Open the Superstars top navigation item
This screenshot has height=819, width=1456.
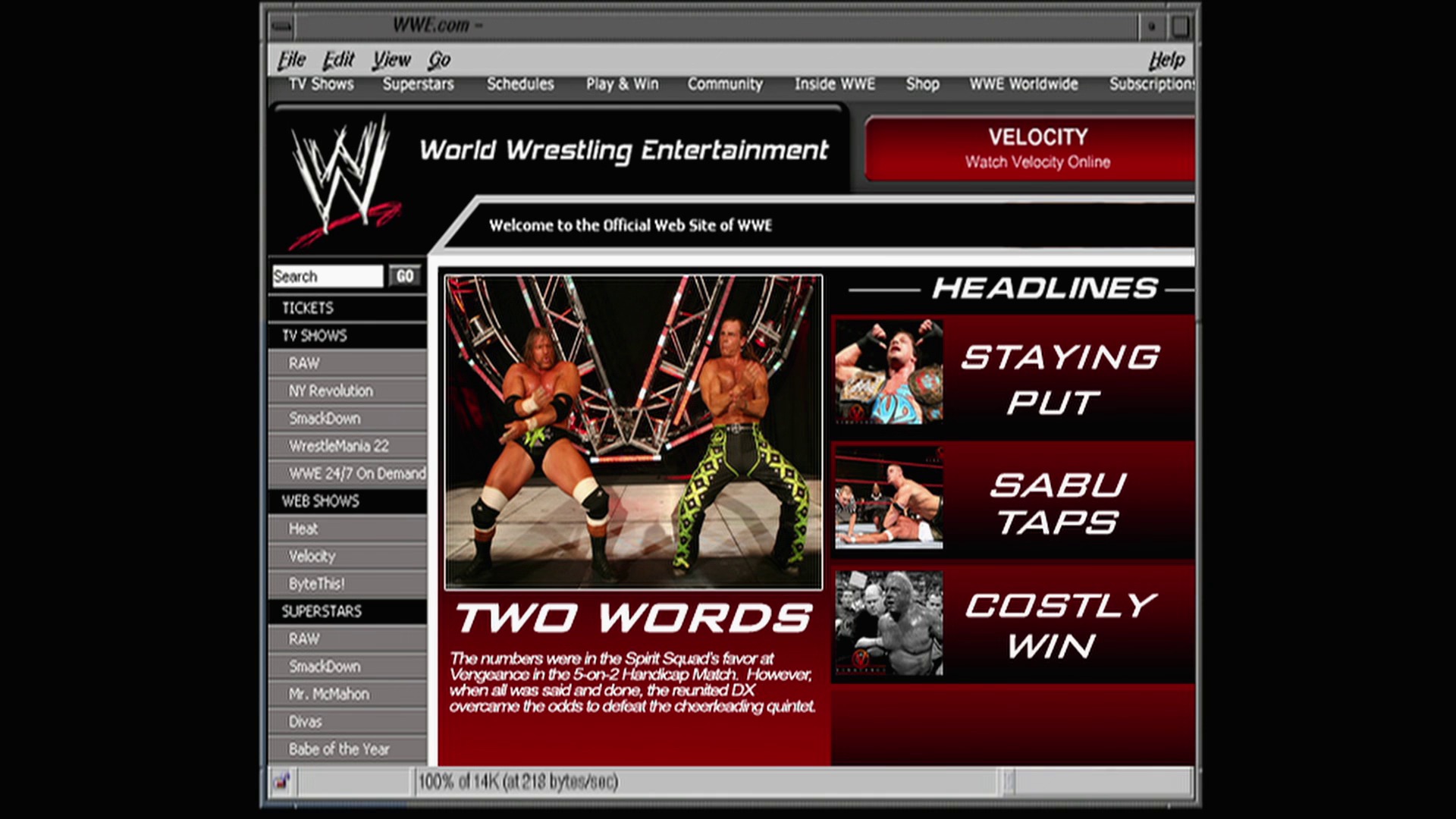click(x=418, y=84)
